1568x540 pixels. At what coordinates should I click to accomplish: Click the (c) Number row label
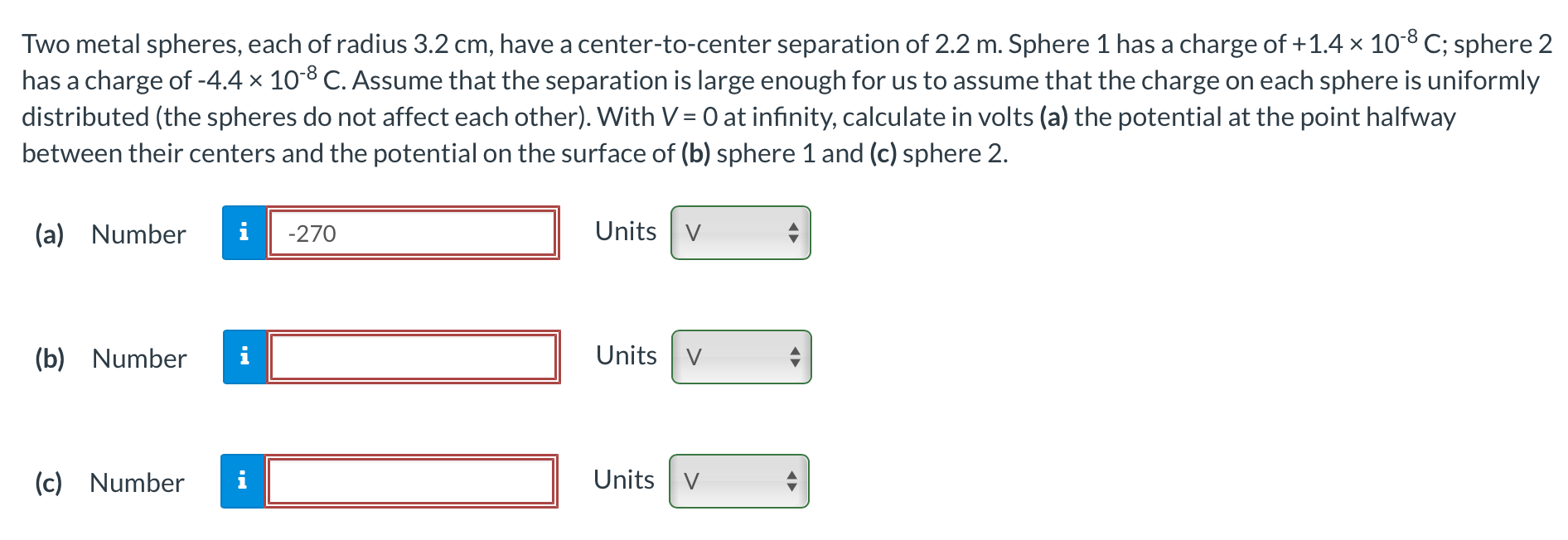137,482
